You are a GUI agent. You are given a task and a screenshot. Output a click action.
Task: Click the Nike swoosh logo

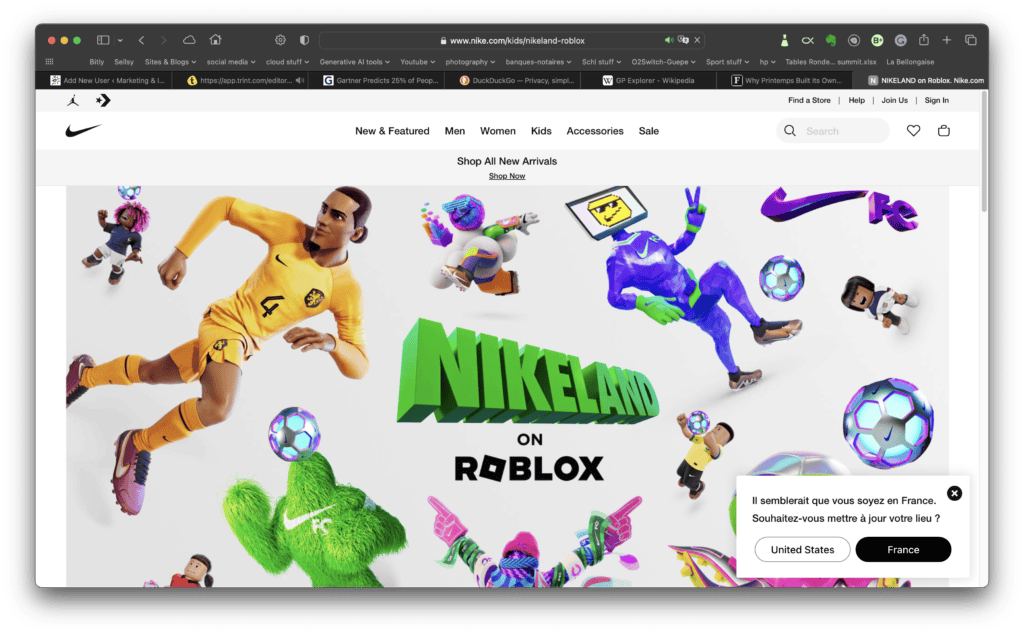coord(84,131)
